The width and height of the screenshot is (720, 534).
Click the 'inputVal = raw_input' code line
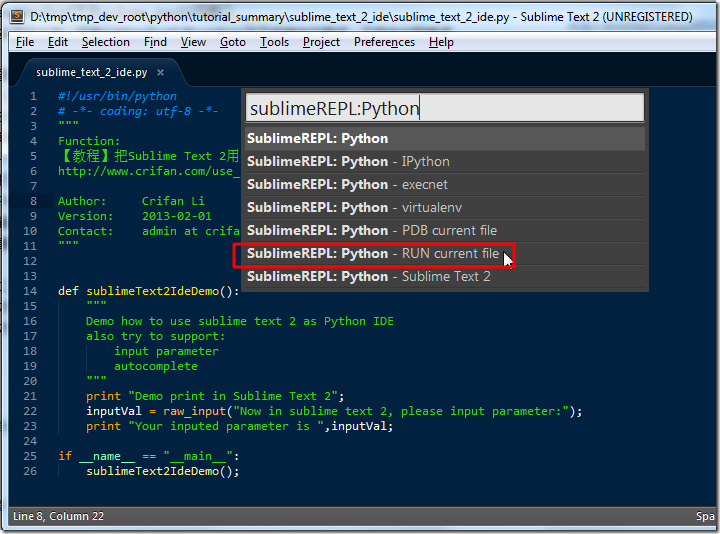(x=334, y=411)
